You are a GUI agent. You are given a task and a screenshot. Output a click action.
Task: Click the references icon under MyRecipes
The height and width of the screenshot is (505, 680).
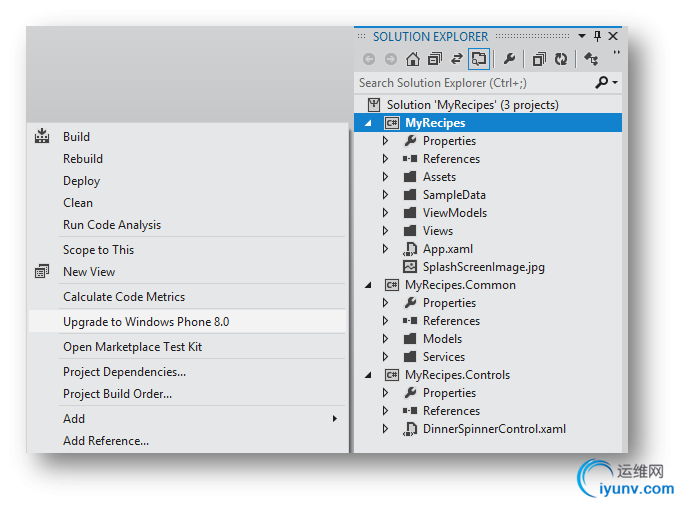[x=410, y=158]
